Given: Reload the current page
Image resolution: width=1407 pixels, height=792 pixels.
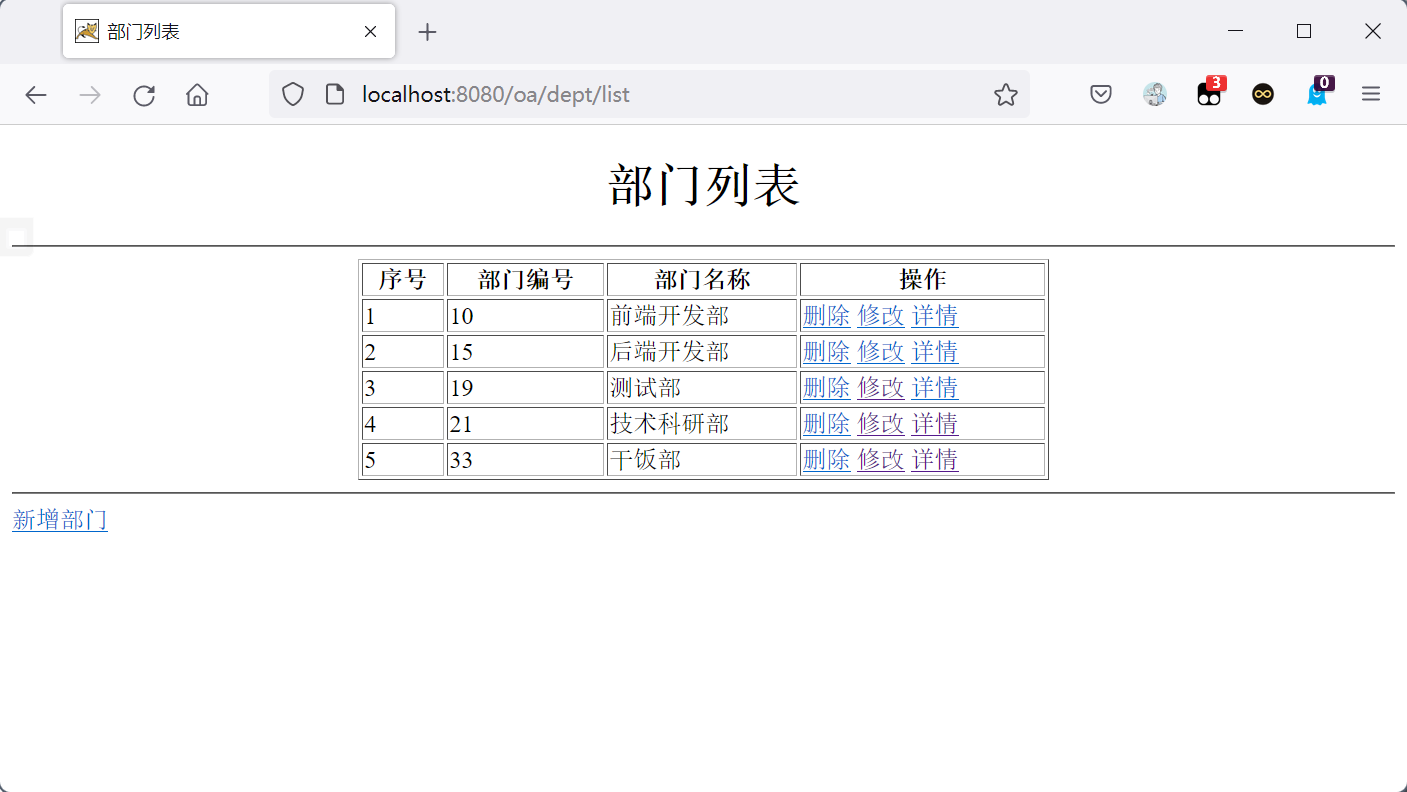Looking at the screenshot, I should pos(144,95).
